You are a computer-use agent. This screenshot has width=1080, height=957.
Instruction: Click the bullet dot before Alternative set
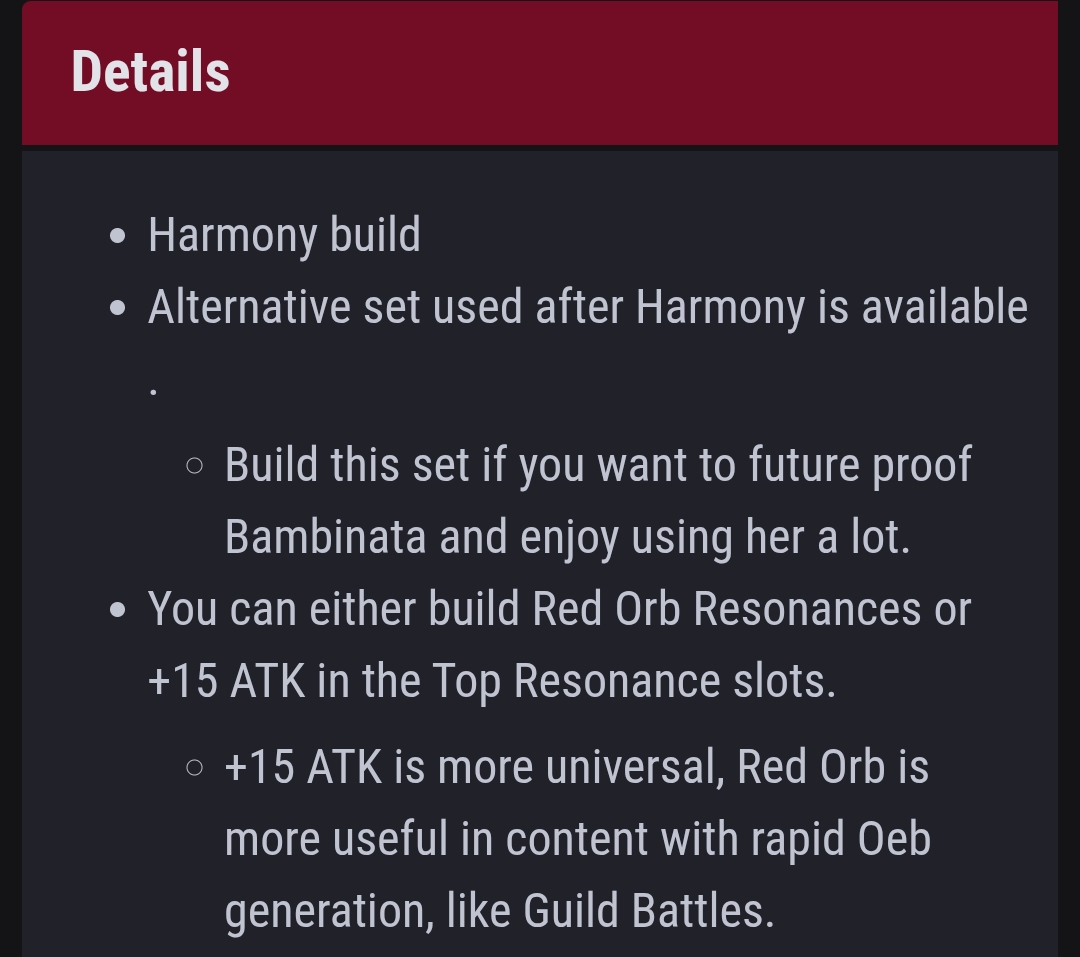point(118,308)
